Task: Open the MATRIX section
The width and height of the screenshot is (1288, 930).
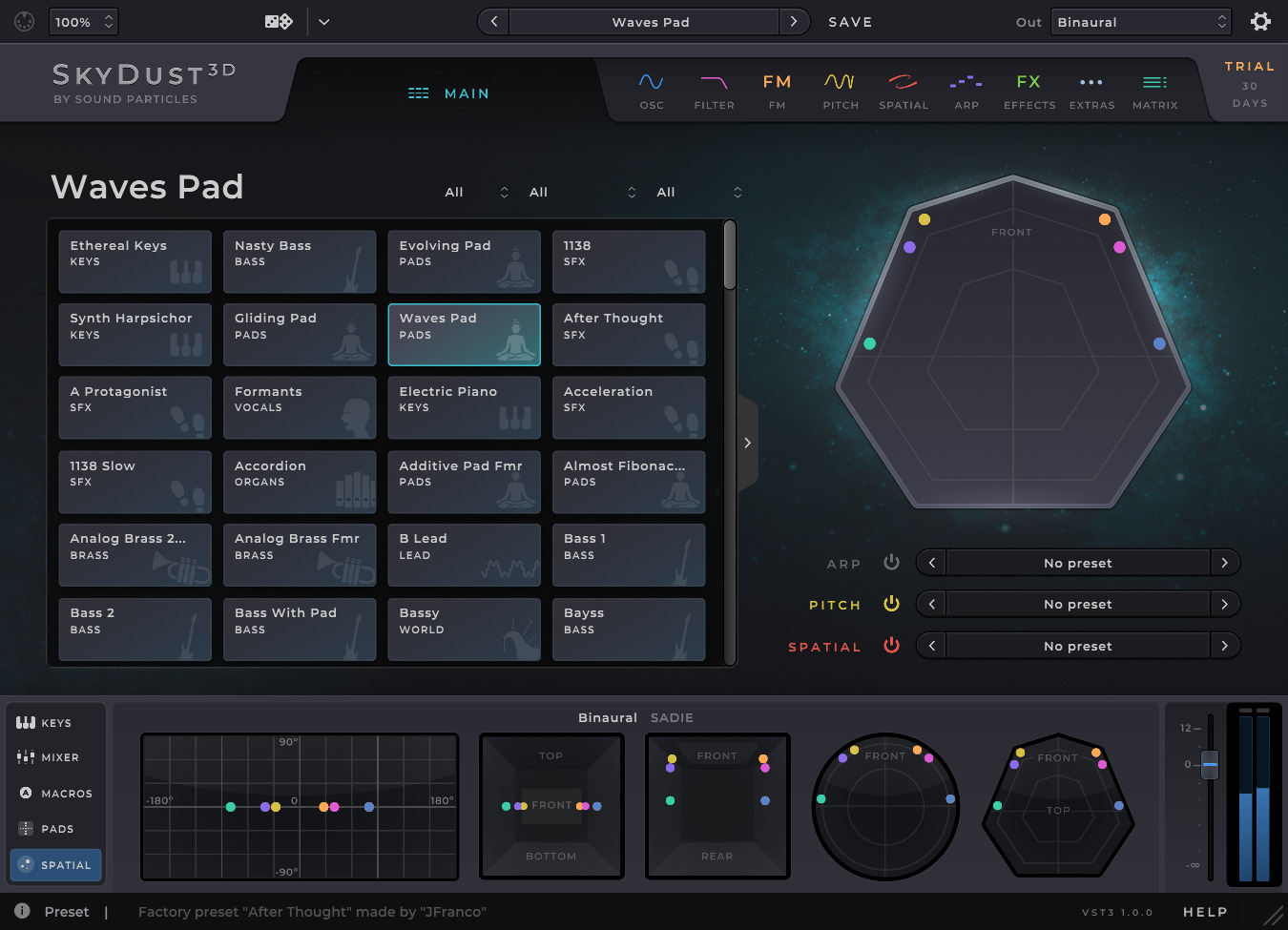Action: [1154, 92]
